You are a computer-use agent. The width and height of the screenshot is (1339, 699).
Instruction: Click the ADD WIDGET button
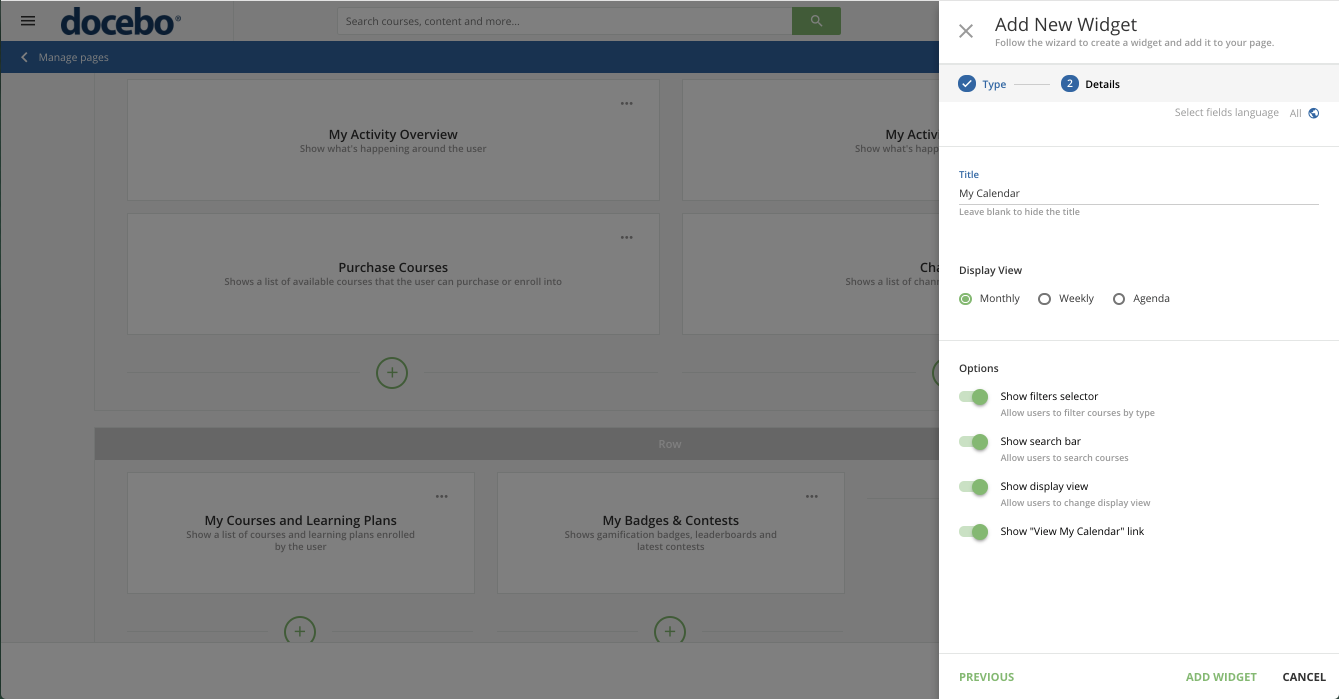[1221, 677]
